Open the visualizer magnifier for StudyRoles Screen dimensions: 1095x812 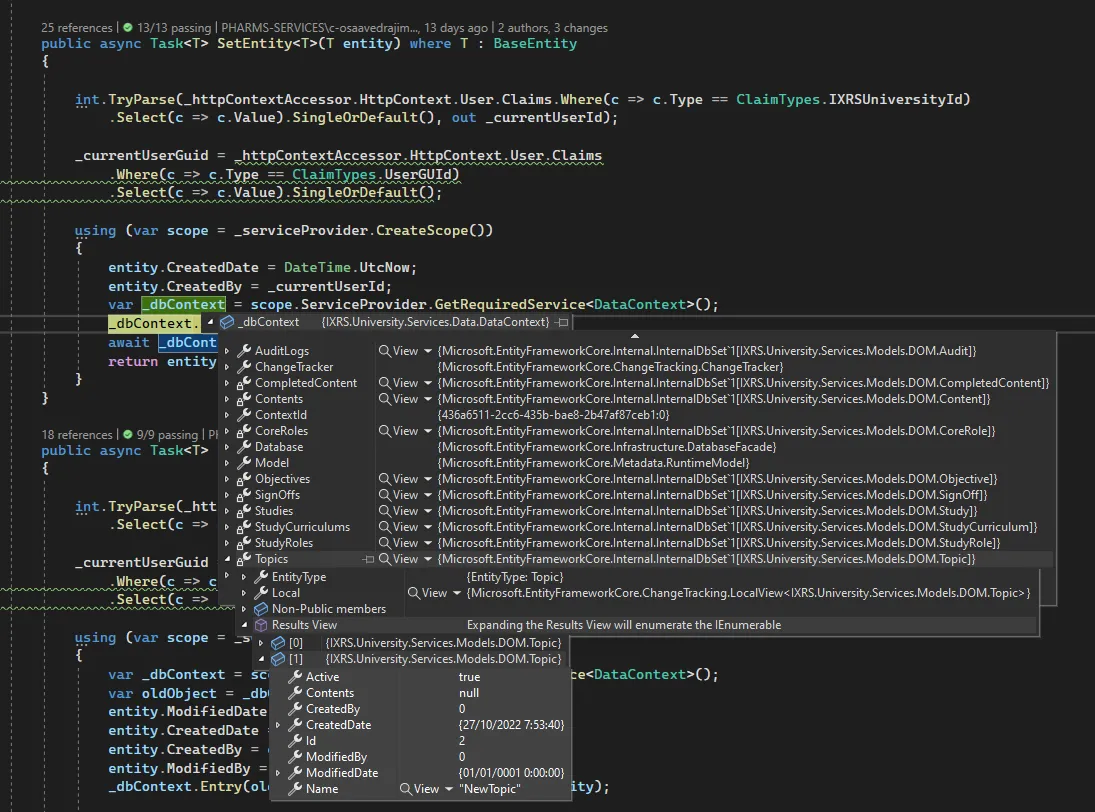pyautogui.click(x=384, y=543)
